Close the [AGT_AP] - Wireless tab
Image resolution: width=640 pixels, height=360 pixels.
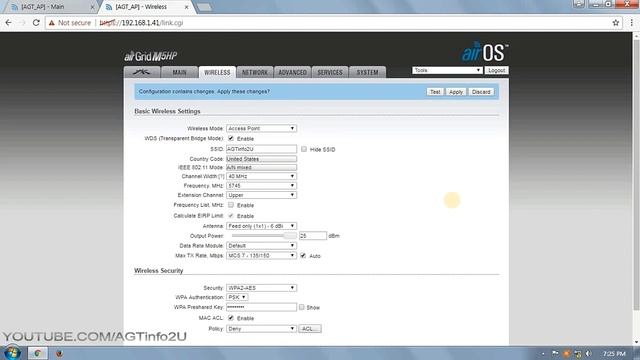tap(187, 7)
